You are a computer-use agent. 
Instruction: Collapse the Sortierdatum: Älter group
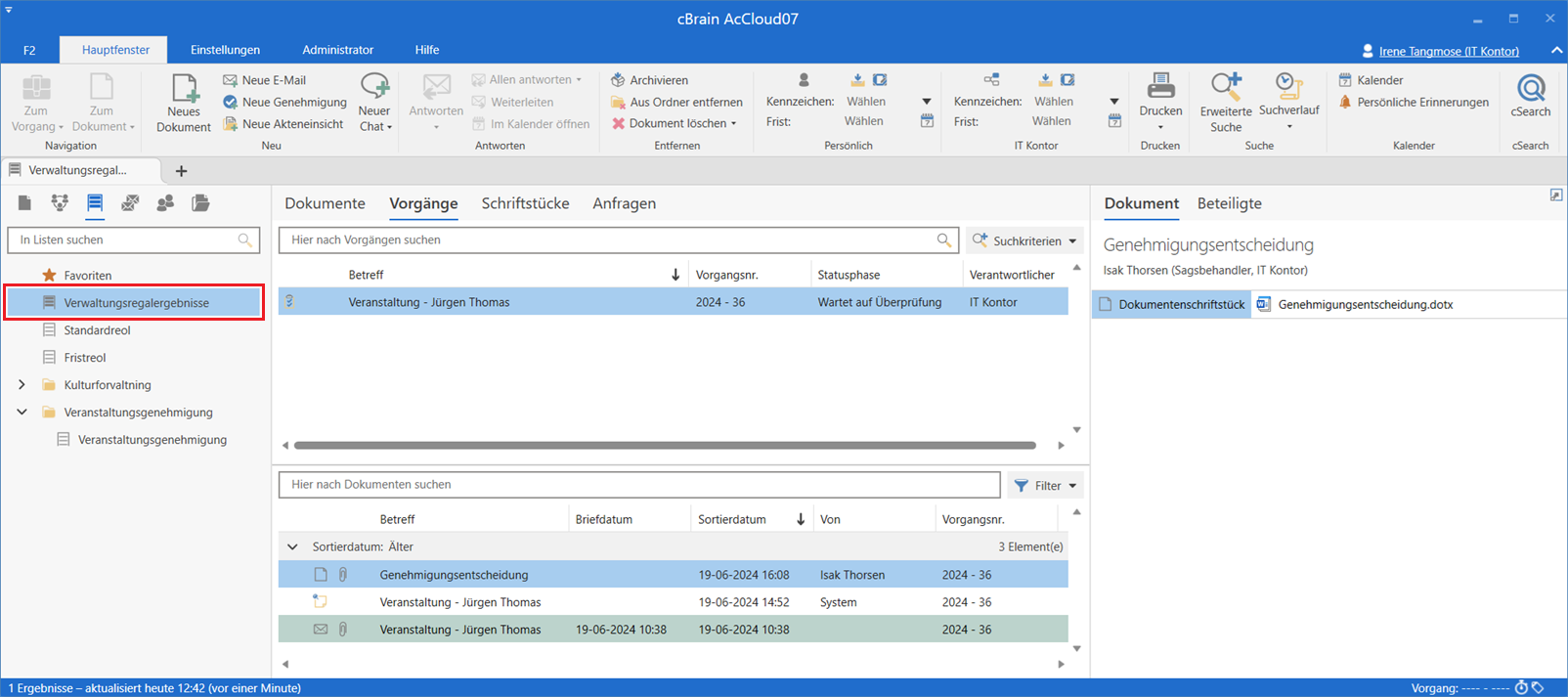click(292, 547)
